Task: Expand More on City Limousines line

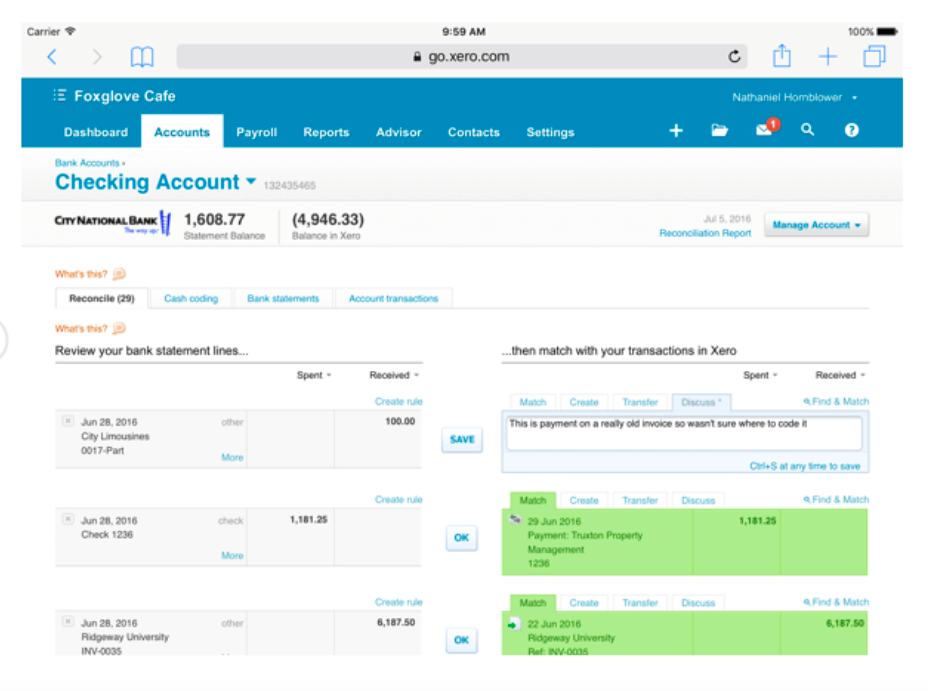Action: (x=232, y=457)
